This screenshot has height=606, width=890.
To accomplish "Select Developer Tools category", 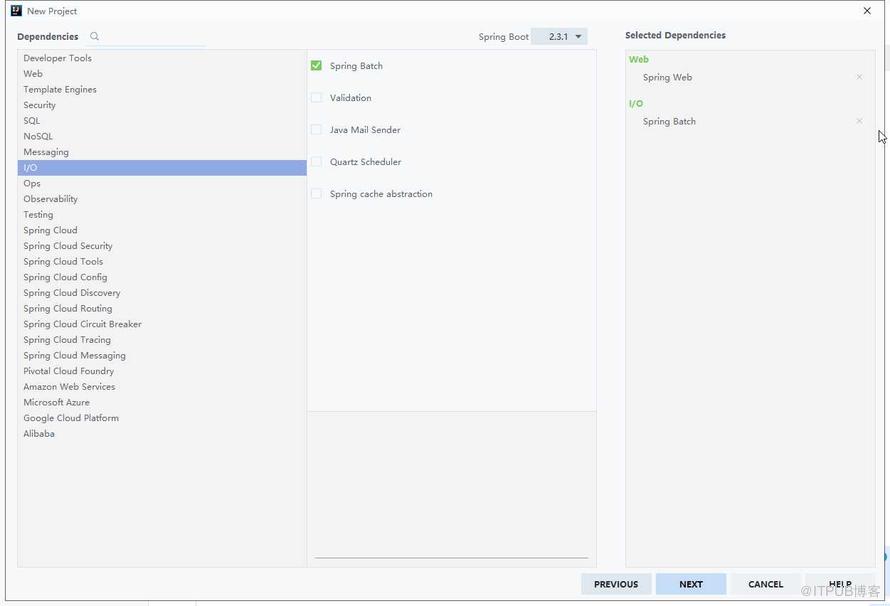I will click(162, 58).
